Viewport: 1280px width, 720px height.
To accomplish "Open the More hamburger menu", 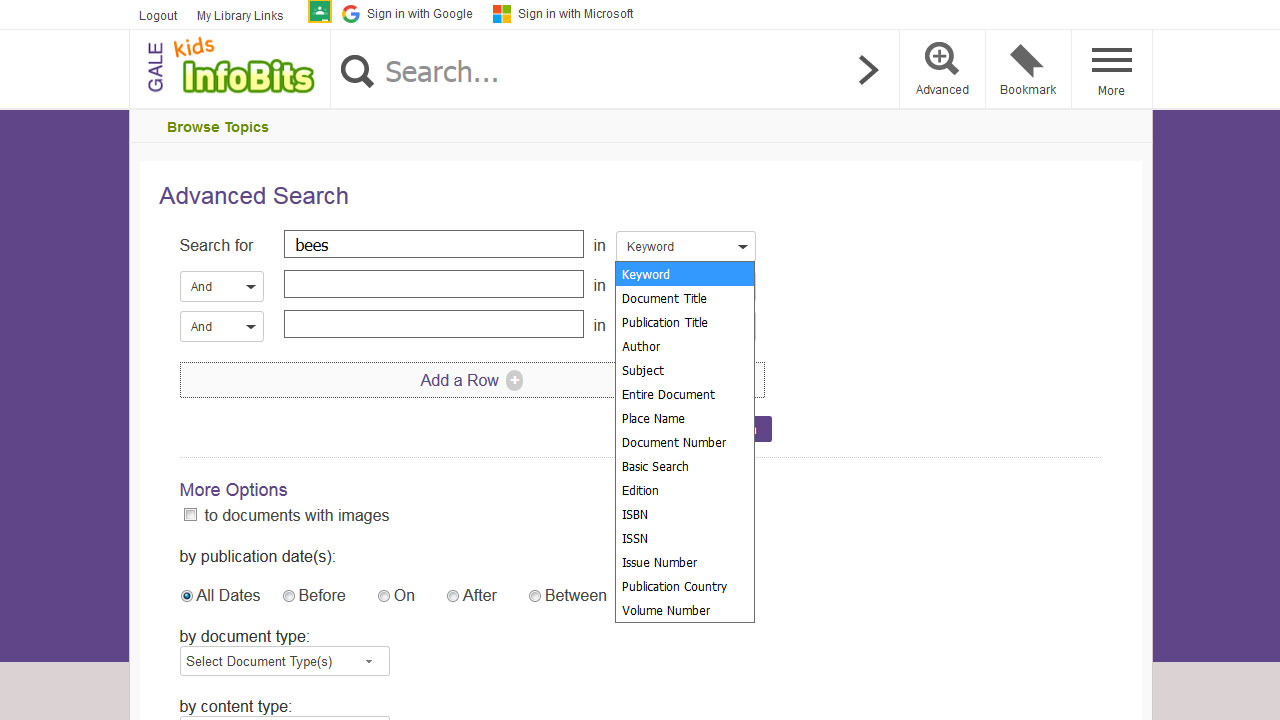I will 1111,71.
